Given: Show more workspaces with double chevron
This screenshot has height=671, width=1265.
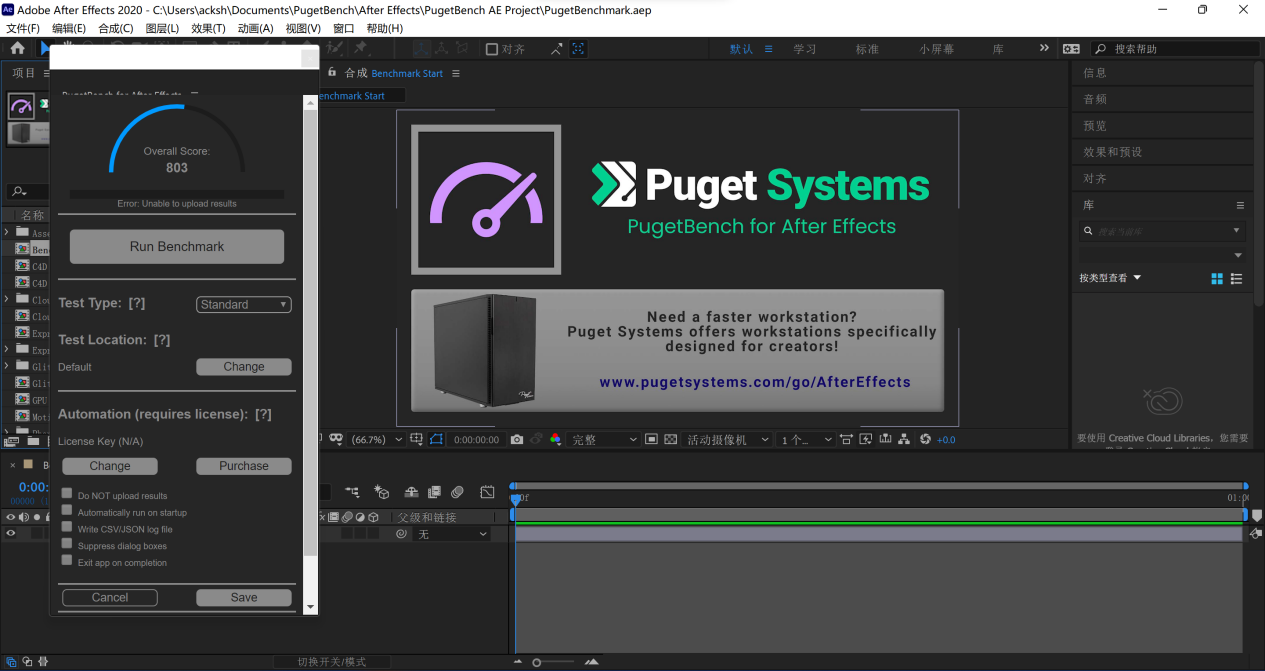Looking at the screenshot, I should [x=1044, y=48].
